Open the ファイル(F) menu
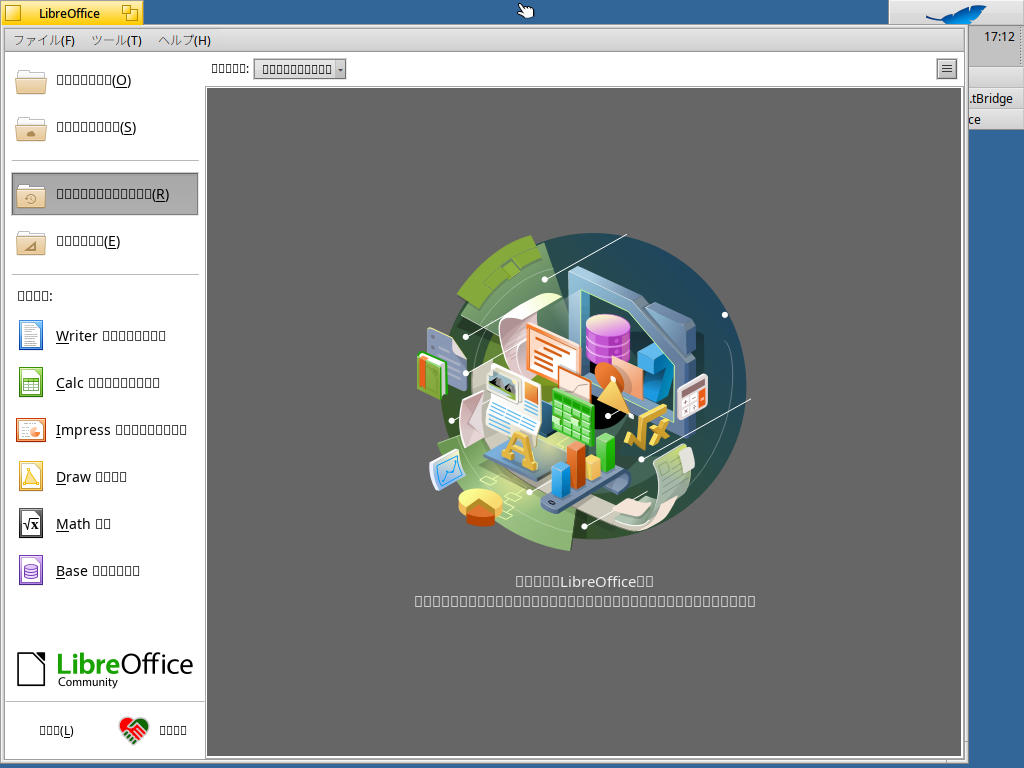This screenshot has height=768, width=1024. 44,40
